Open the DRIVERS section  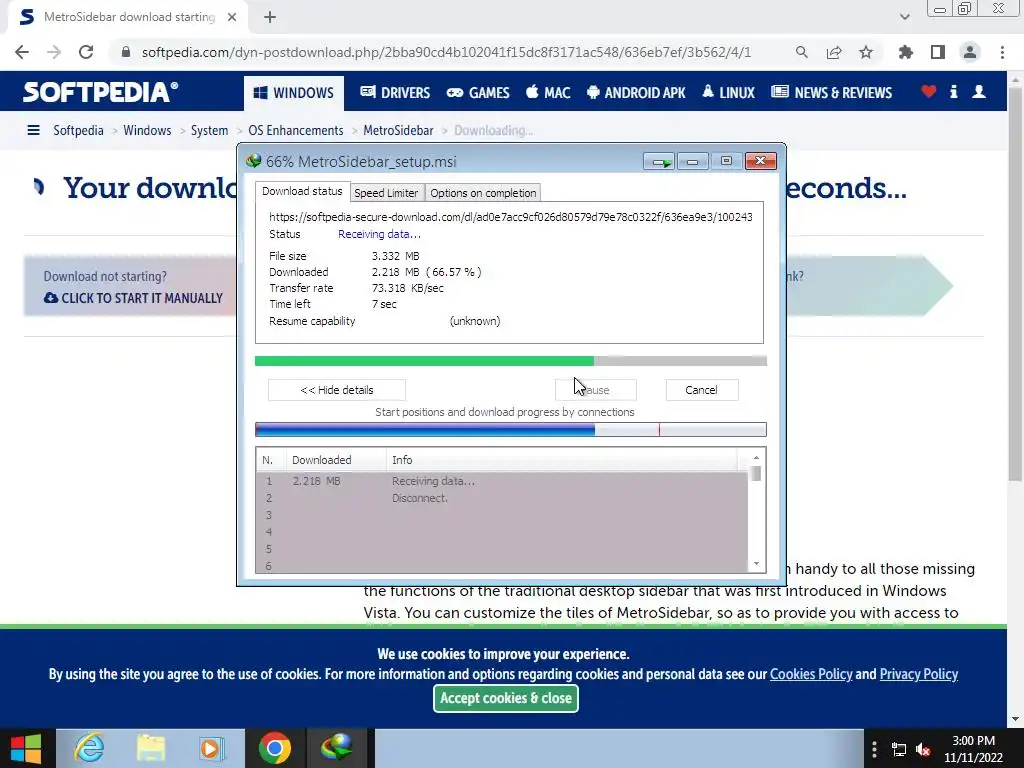tap(395, 93)
